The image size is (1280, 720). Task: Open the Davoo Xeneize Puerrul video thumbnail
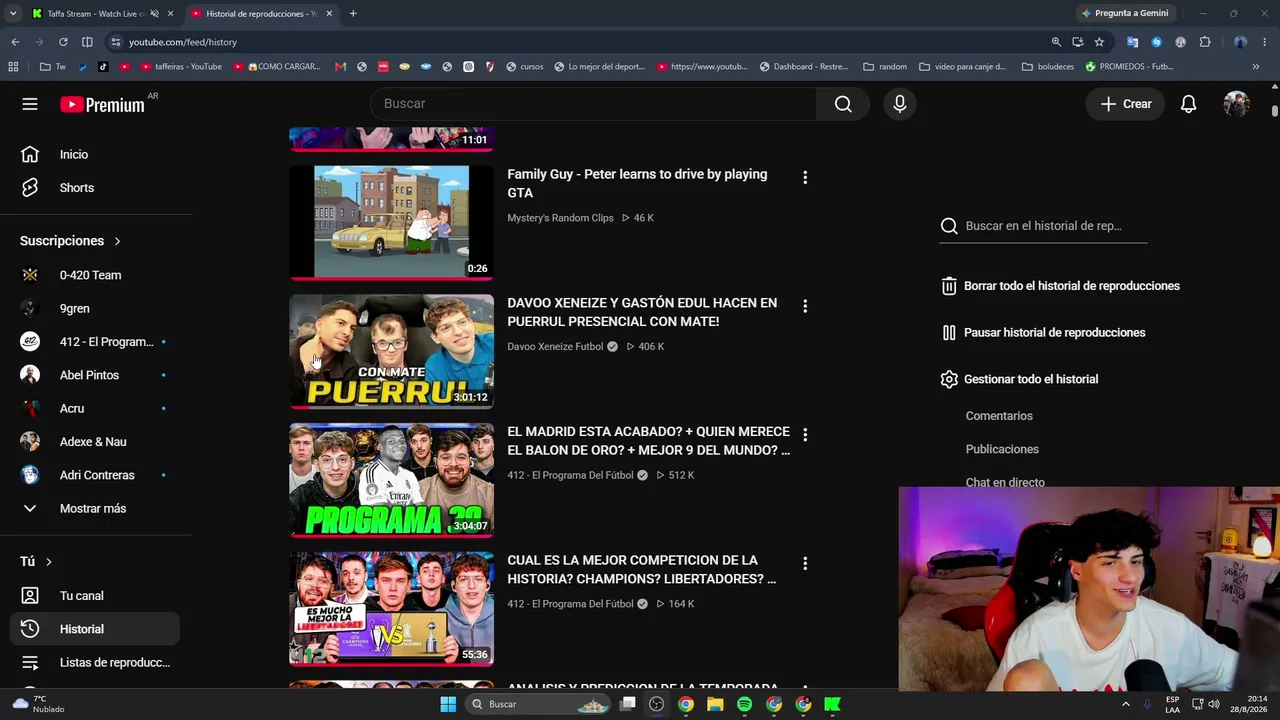391,351
